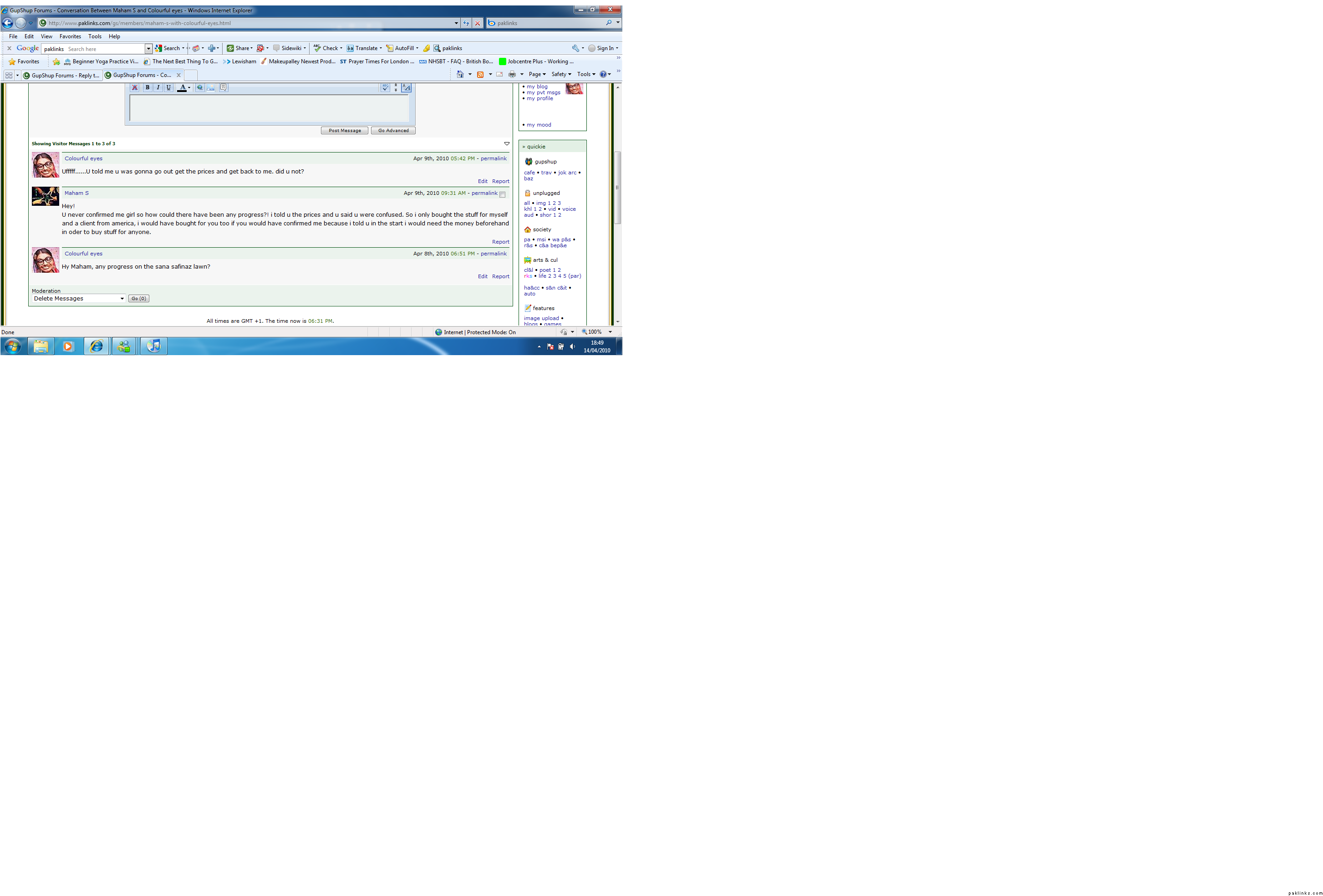
Task: Expand the font color dropdown arrow
Action: pyautogui.click(x=189, y=88)
